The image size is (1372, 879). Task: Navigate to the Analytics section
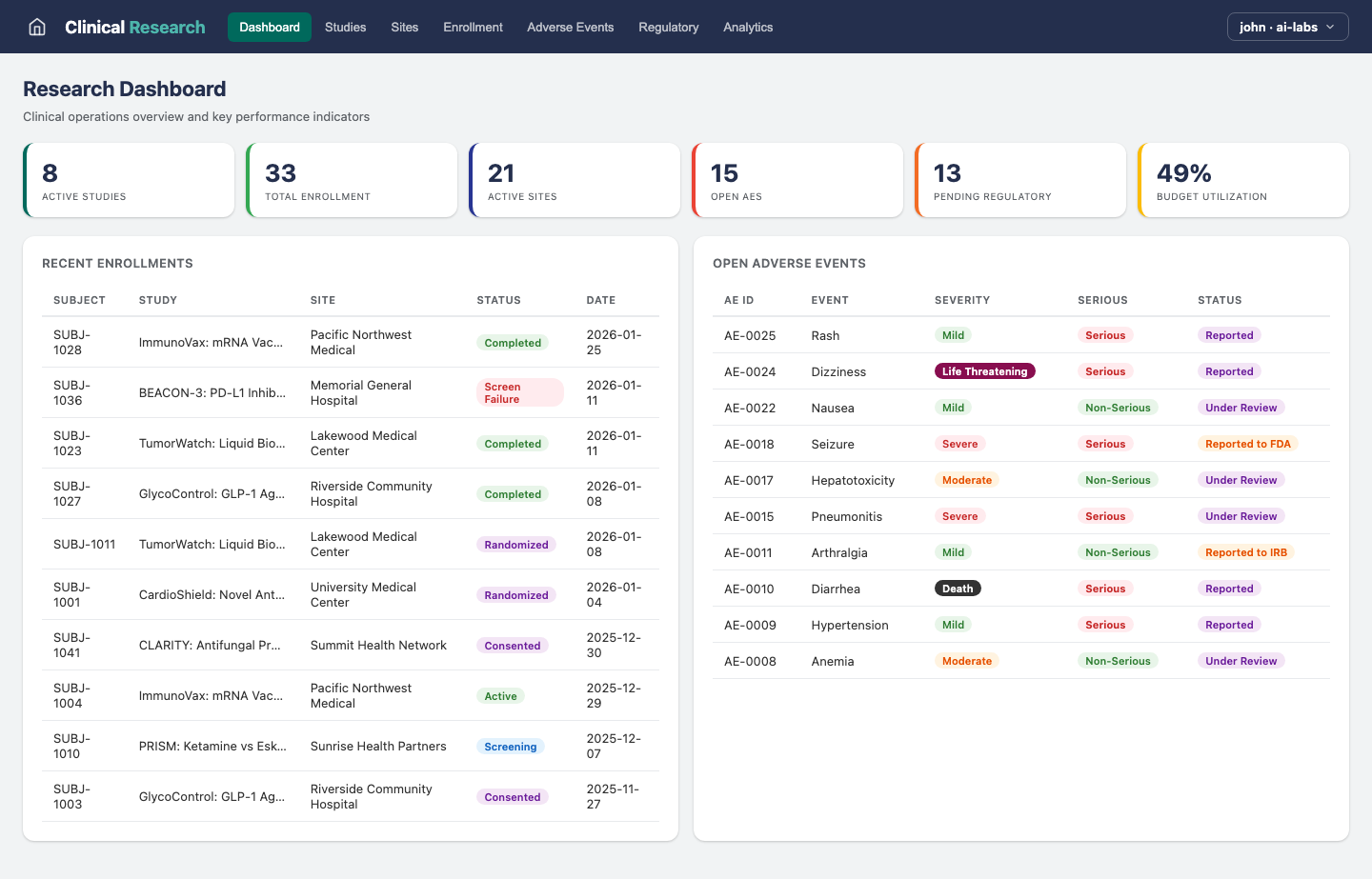click(748, 27)
